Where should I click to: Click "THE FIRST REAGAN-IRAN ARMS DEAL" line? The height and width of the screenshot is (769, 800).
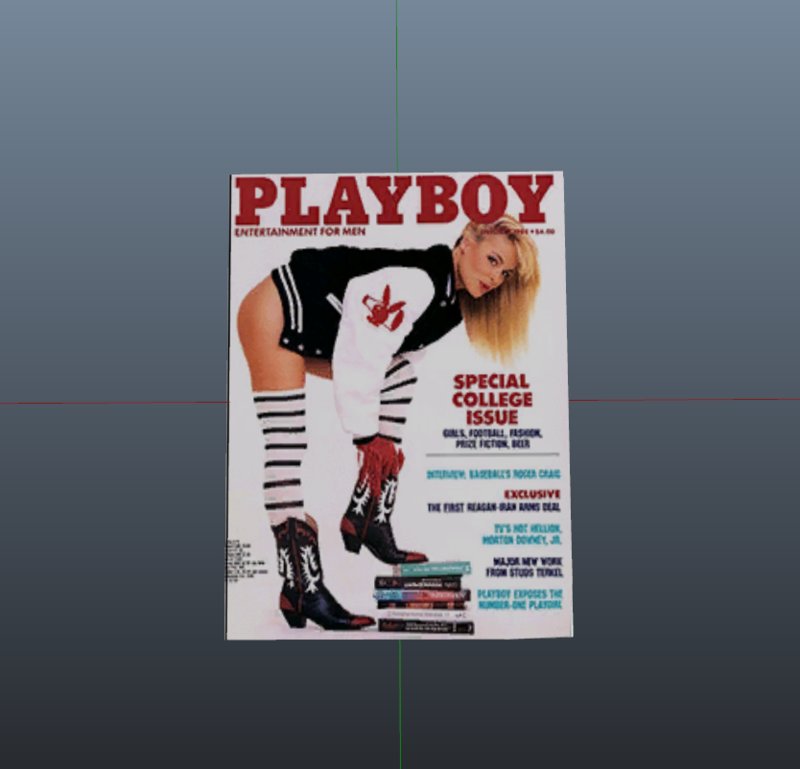pos(494,507)
